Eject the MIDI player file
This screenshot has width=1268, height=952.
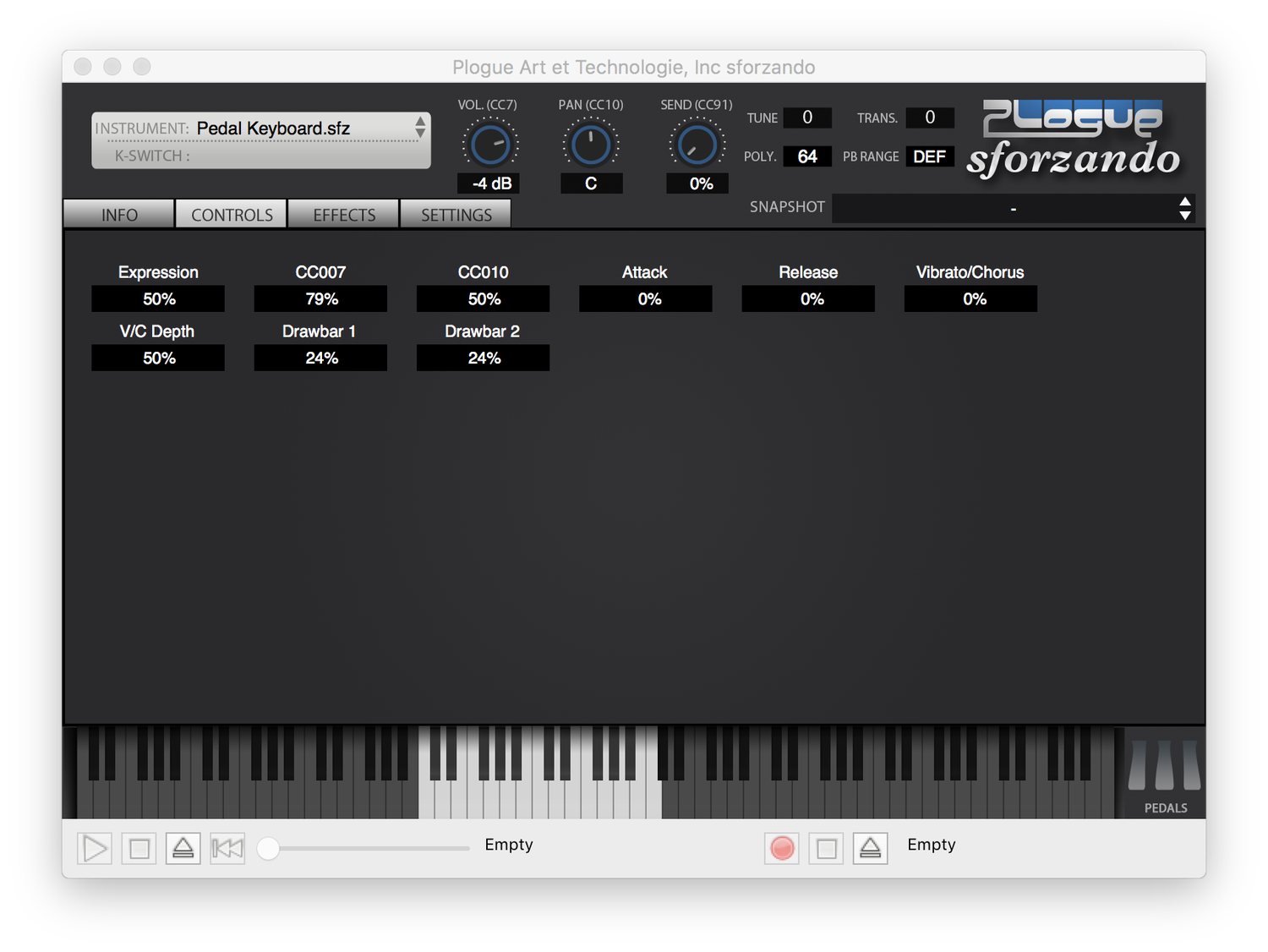tap(183, 848)
